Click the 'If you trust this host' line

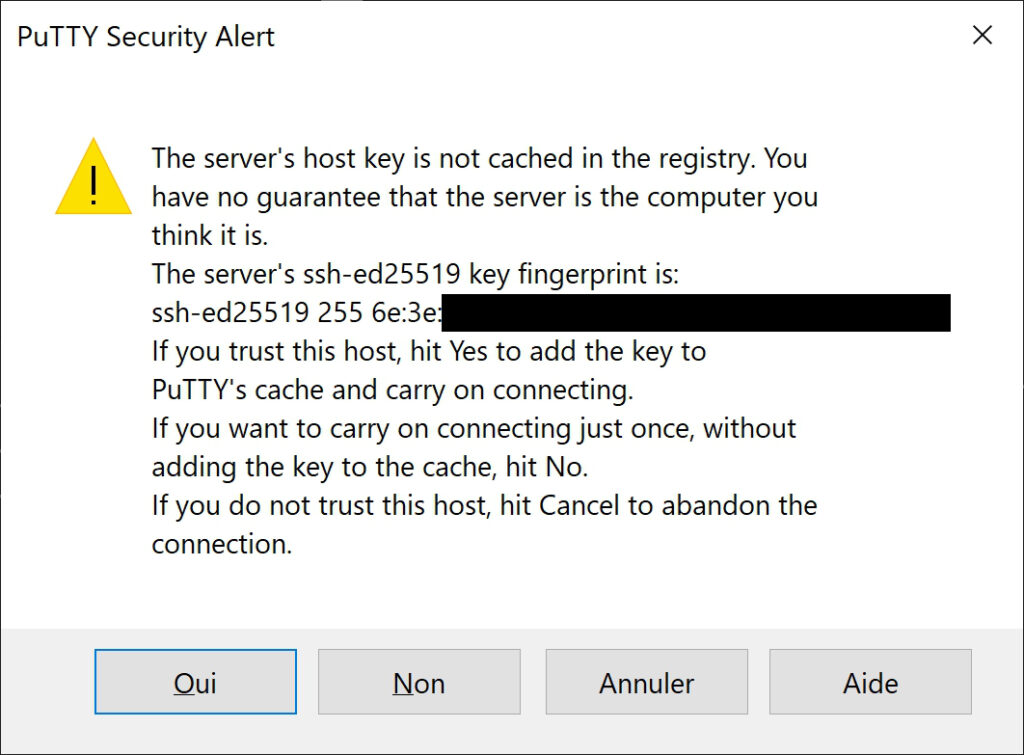[428, 351]
